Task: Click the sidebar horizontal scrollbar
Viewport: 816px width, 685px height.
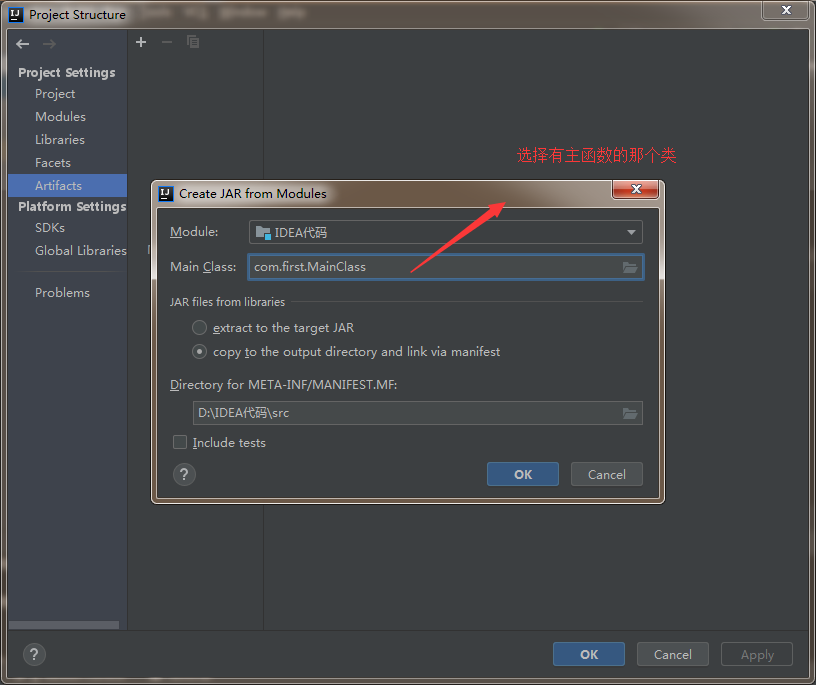Action: pos(63,625)
